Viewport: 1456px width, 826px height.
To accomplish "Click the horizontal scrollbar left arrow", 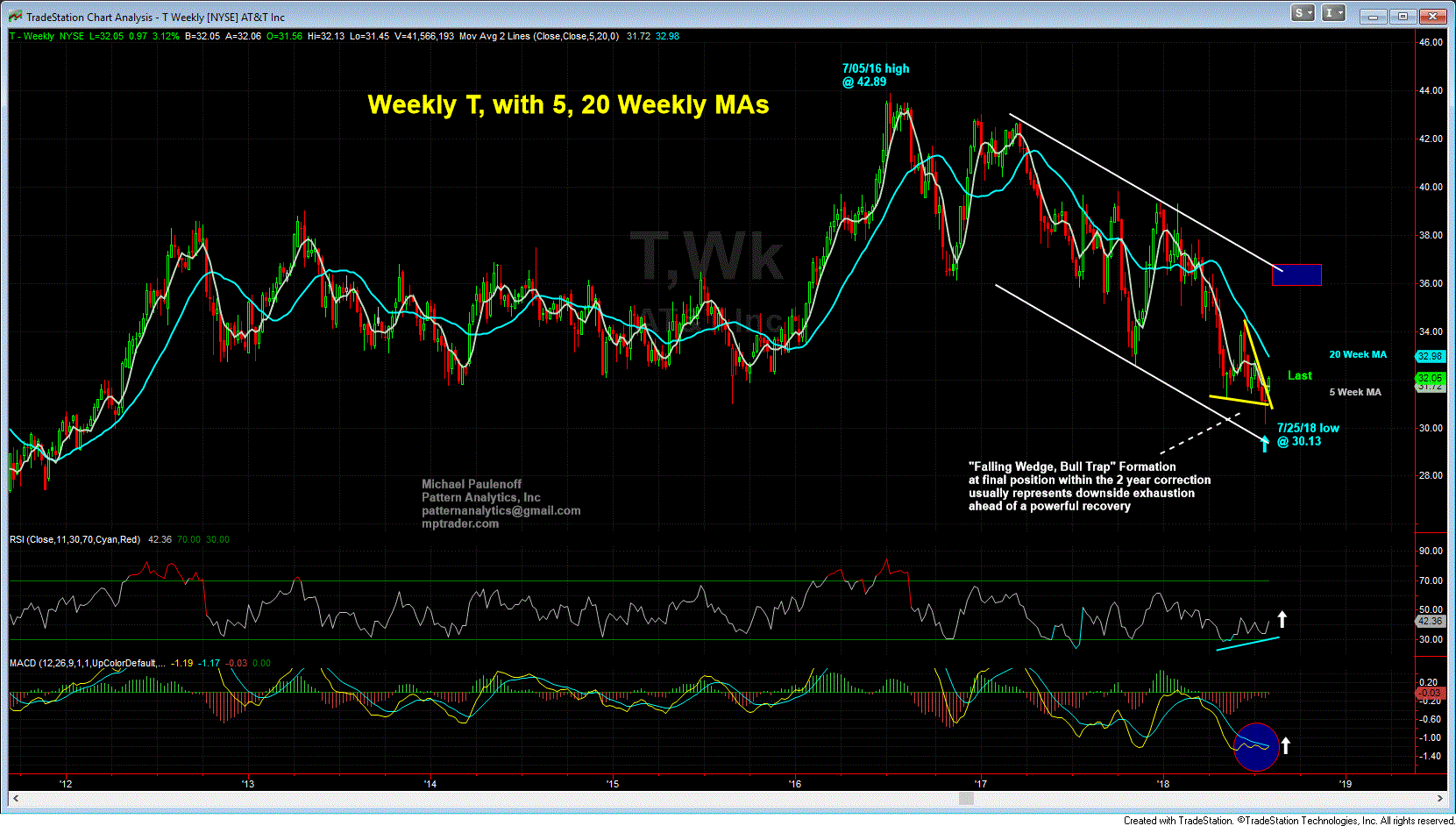I will [15, 799].
